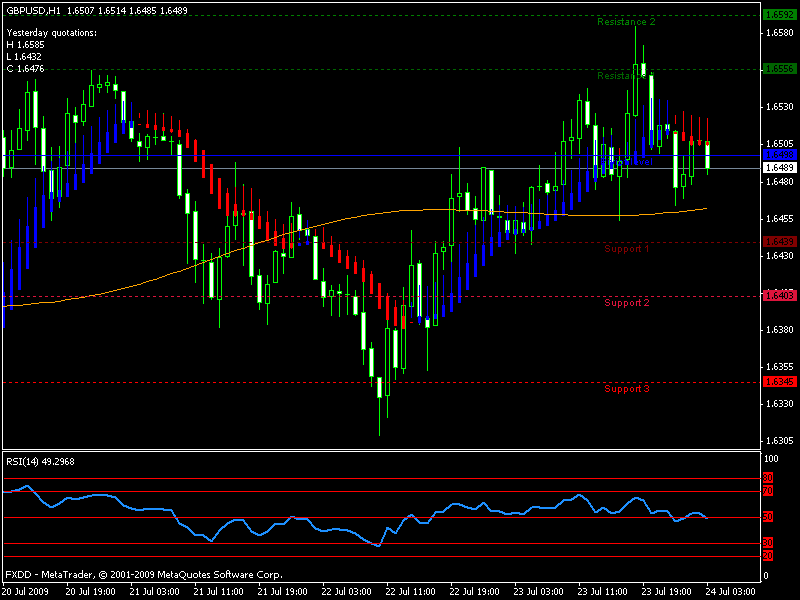Click the FXDD MetaTrader copyright text
The height and width of the screenshot is (600, 800).
point(143,575)
